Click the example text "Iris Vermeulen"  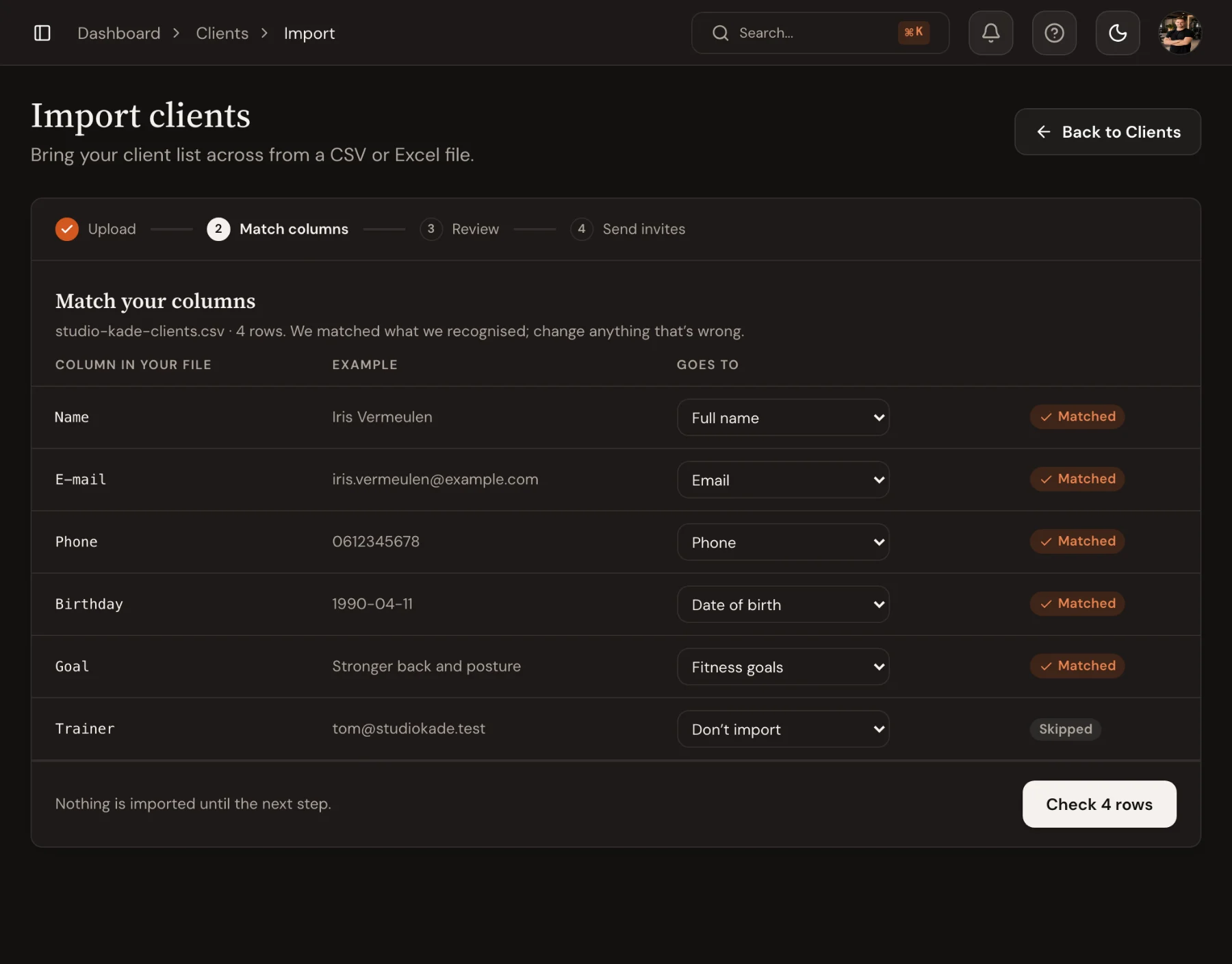click(x=382, y=417)
